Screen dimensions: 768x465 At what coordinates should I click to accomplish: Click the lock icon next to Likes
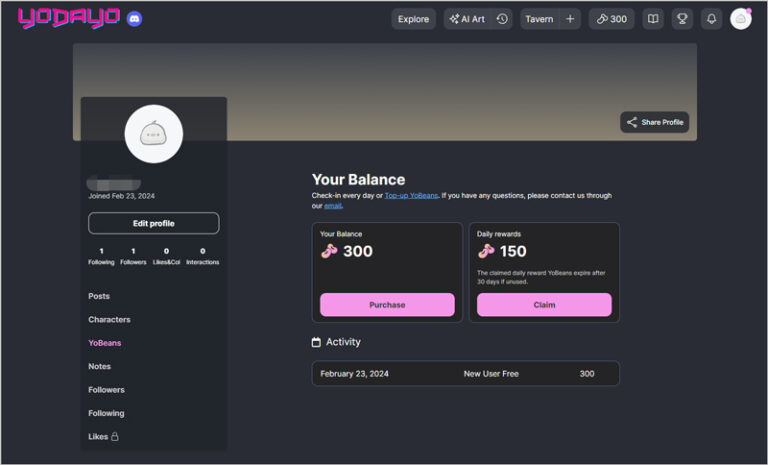point(115,437)
